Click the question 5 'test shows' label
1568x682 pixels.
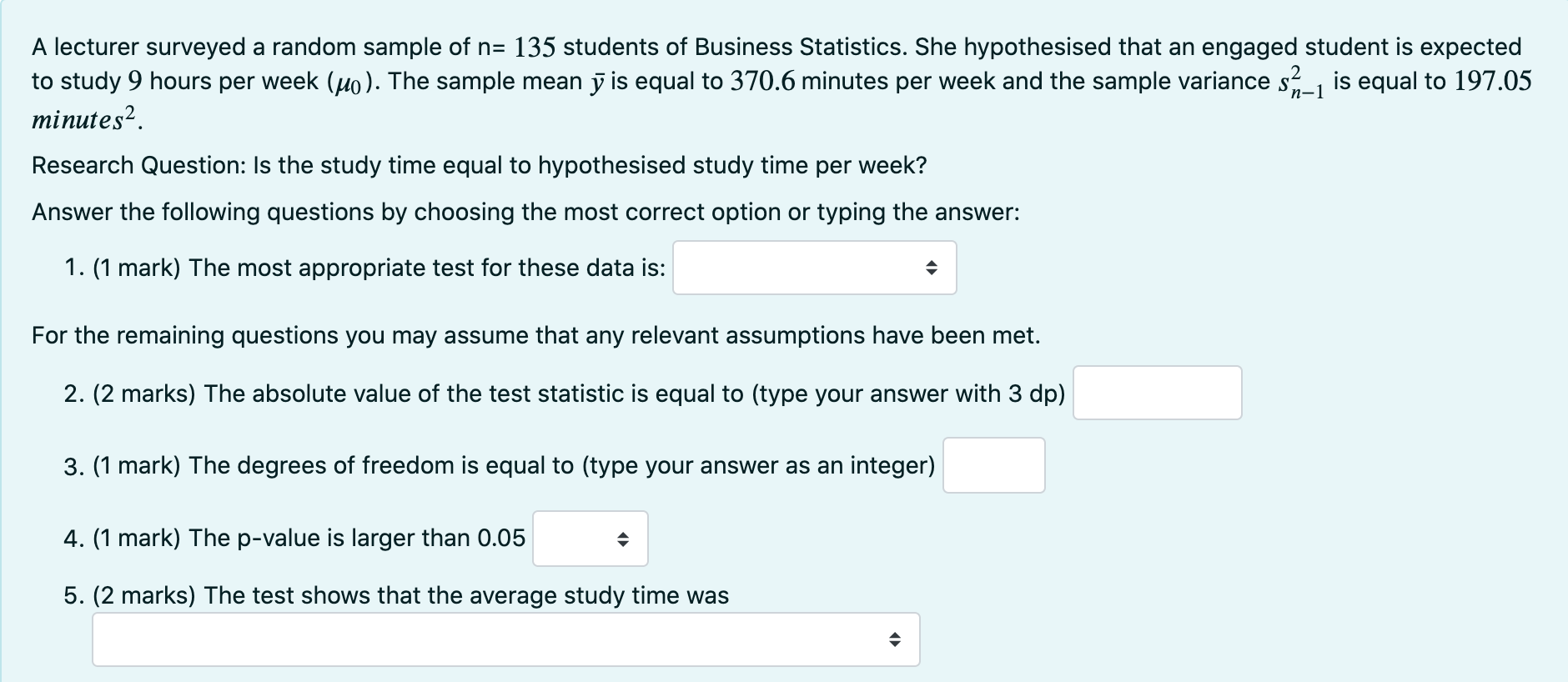pos(396,595)
